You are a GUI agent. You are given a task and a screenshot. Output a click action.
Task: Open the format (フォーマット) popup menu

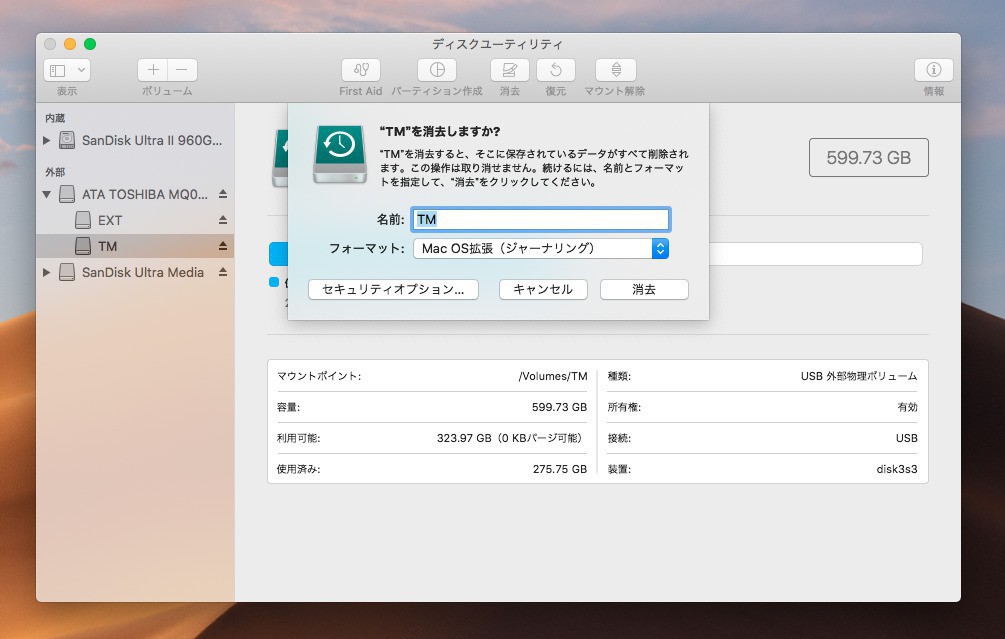click(x=540, y=248)
